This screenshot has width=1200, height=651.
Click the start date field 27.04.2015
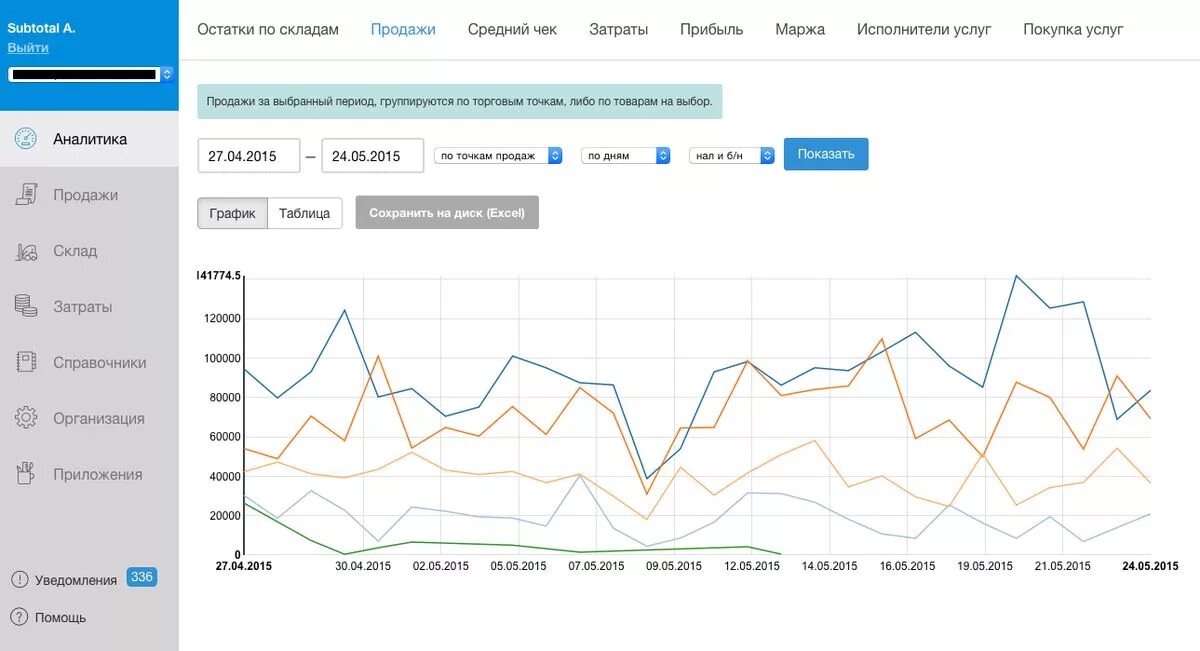coord(248,155)
